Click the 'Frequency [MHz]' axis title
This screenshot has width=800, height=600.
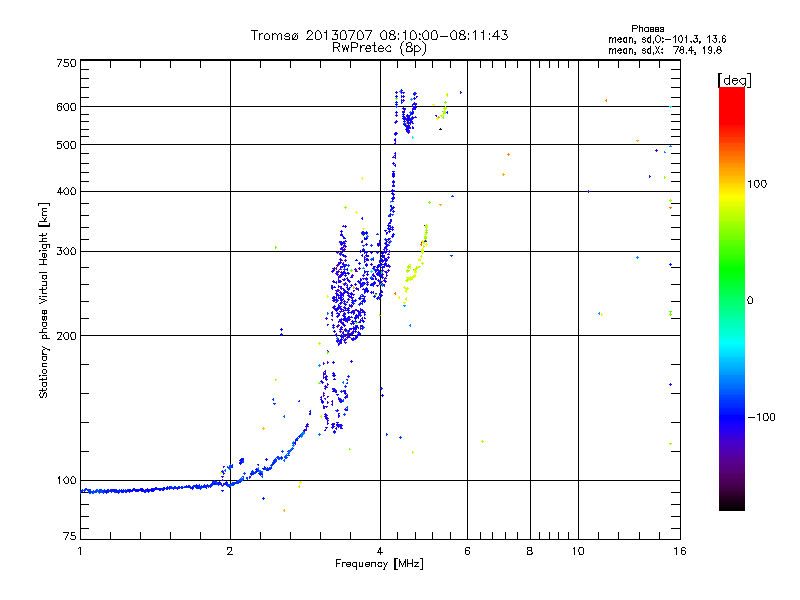pyautogui.click(x=379, y=564)
